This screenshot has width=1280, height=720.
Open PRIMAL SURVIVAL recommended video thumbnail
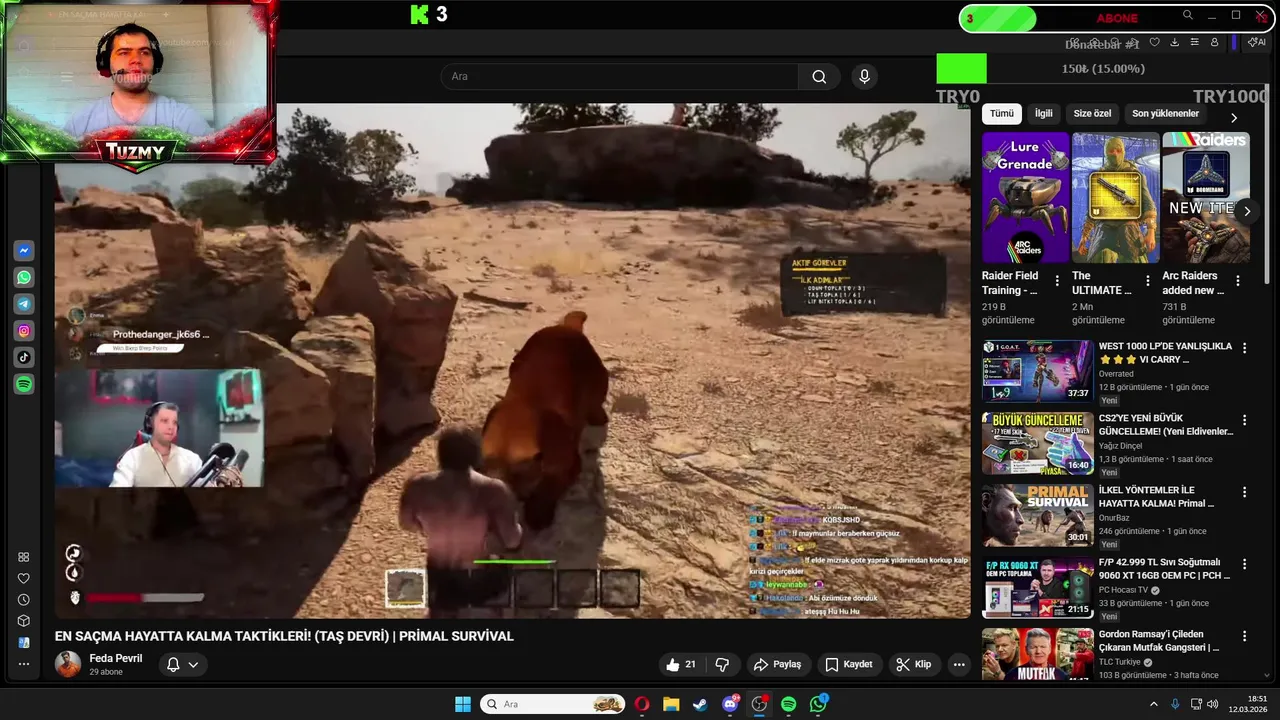tap(1037, 515)
